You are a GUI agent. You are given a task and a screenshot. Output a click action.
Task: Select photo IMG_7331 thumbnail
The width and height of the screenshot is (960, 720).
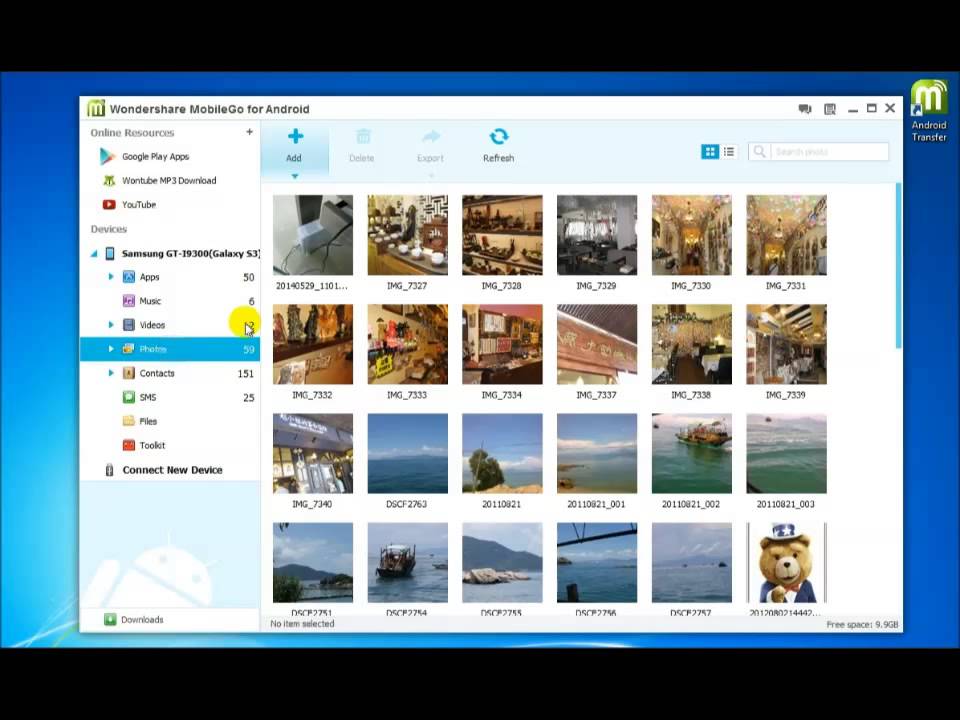tap(787, 235)
